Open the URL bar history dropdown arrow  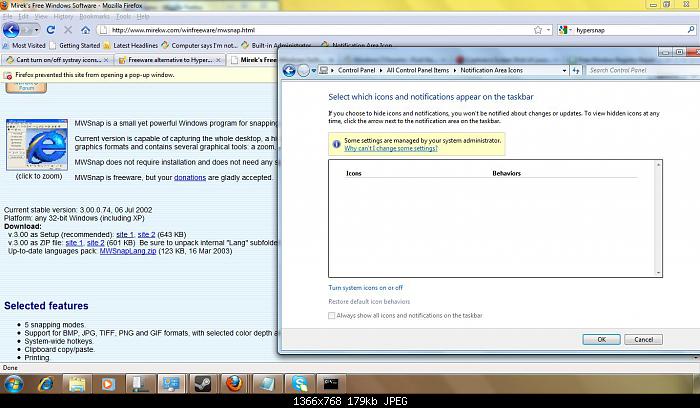tap(548, 30)
